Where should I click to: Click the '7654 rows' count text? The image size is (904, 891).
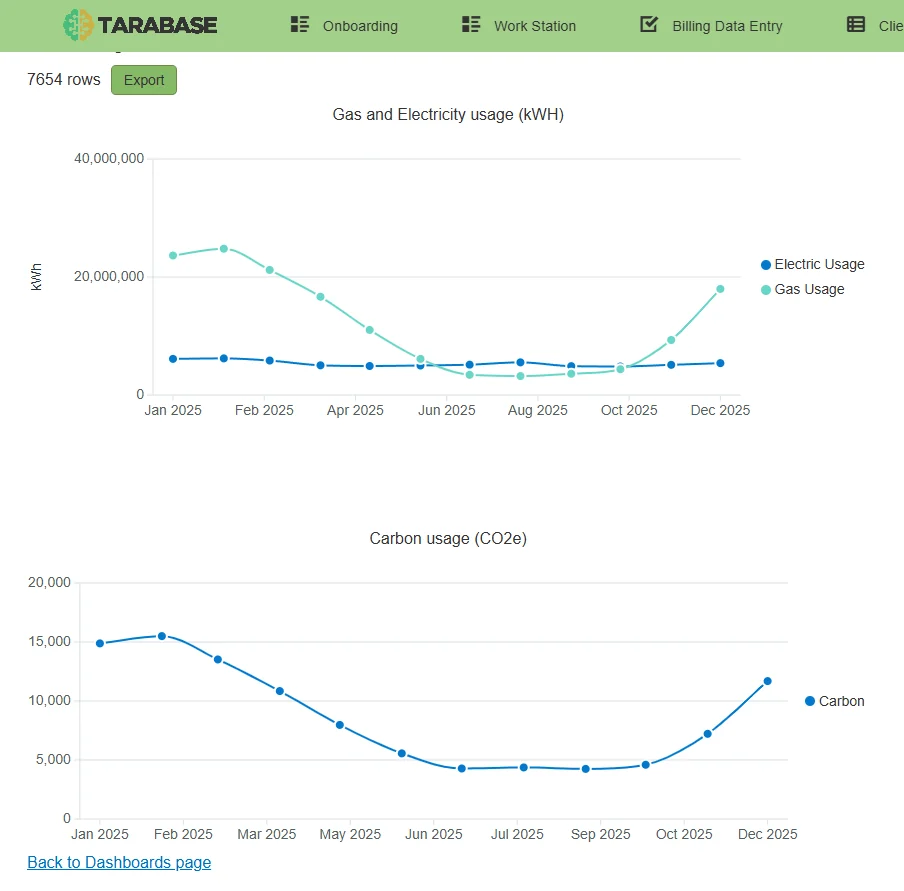click(63, 80)
